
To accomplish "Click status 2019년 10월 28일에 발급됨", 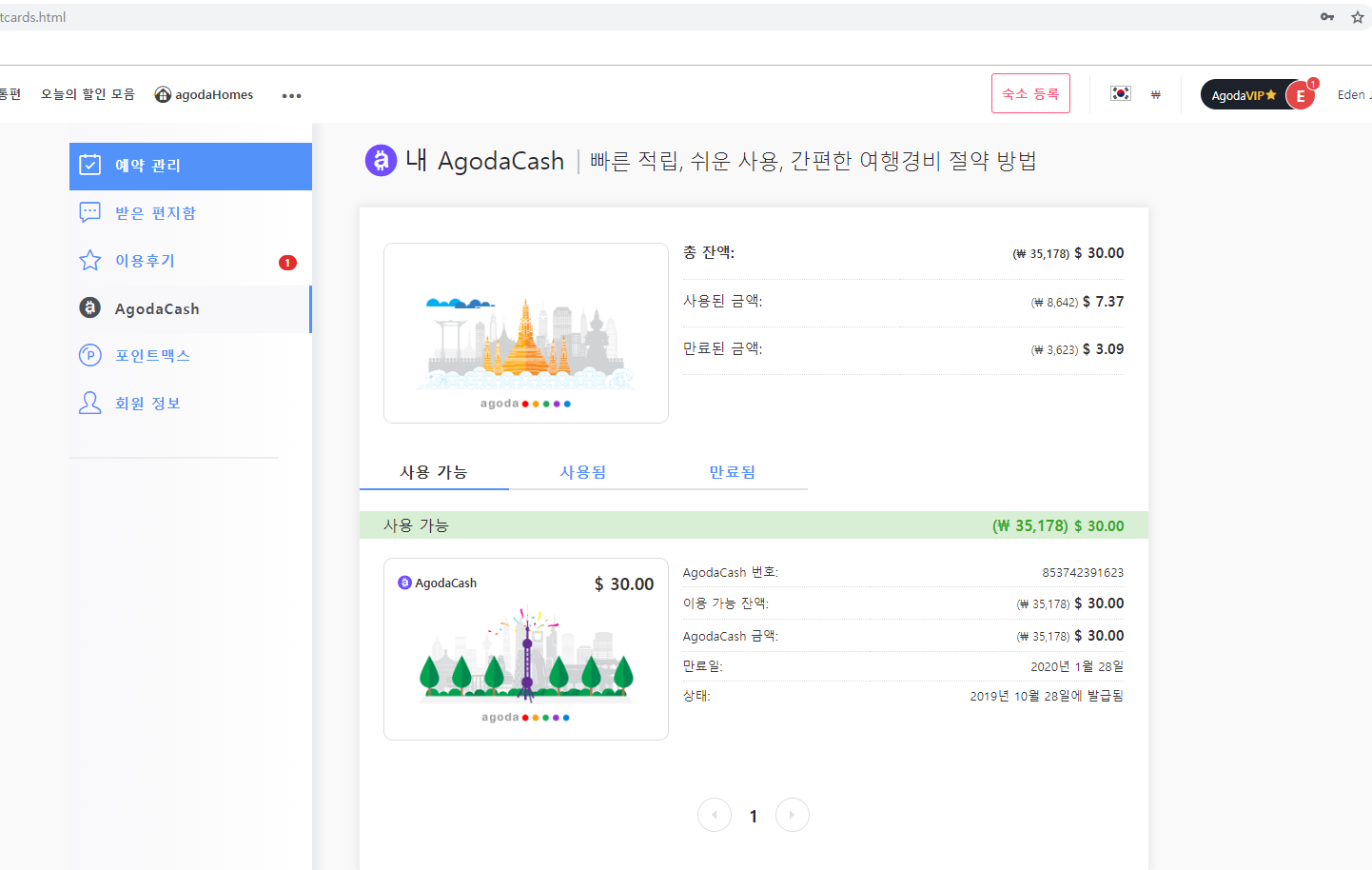I will coord(1047,696).
